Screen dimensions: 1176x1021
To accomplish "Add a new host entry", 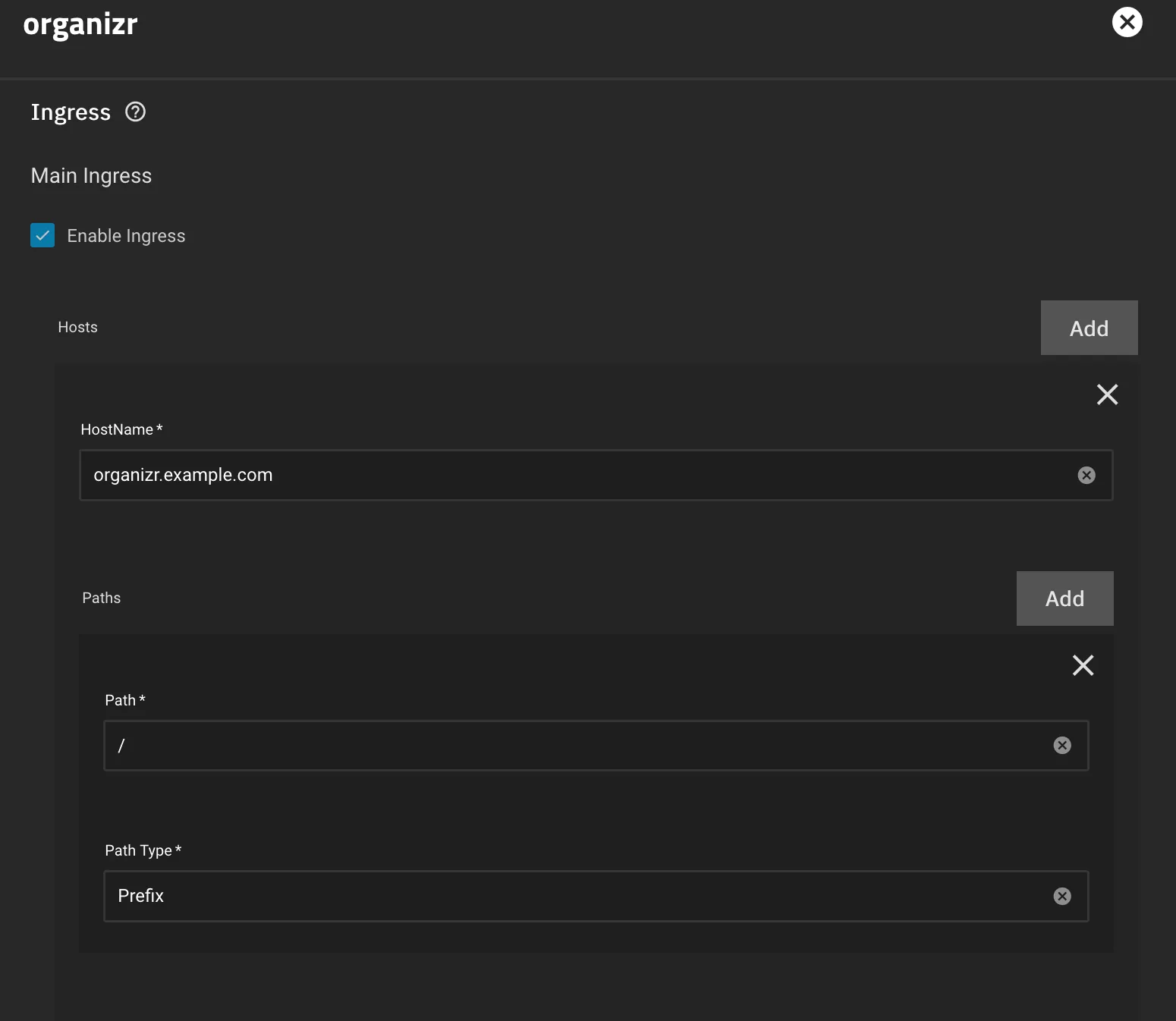I will [1088, 328].
